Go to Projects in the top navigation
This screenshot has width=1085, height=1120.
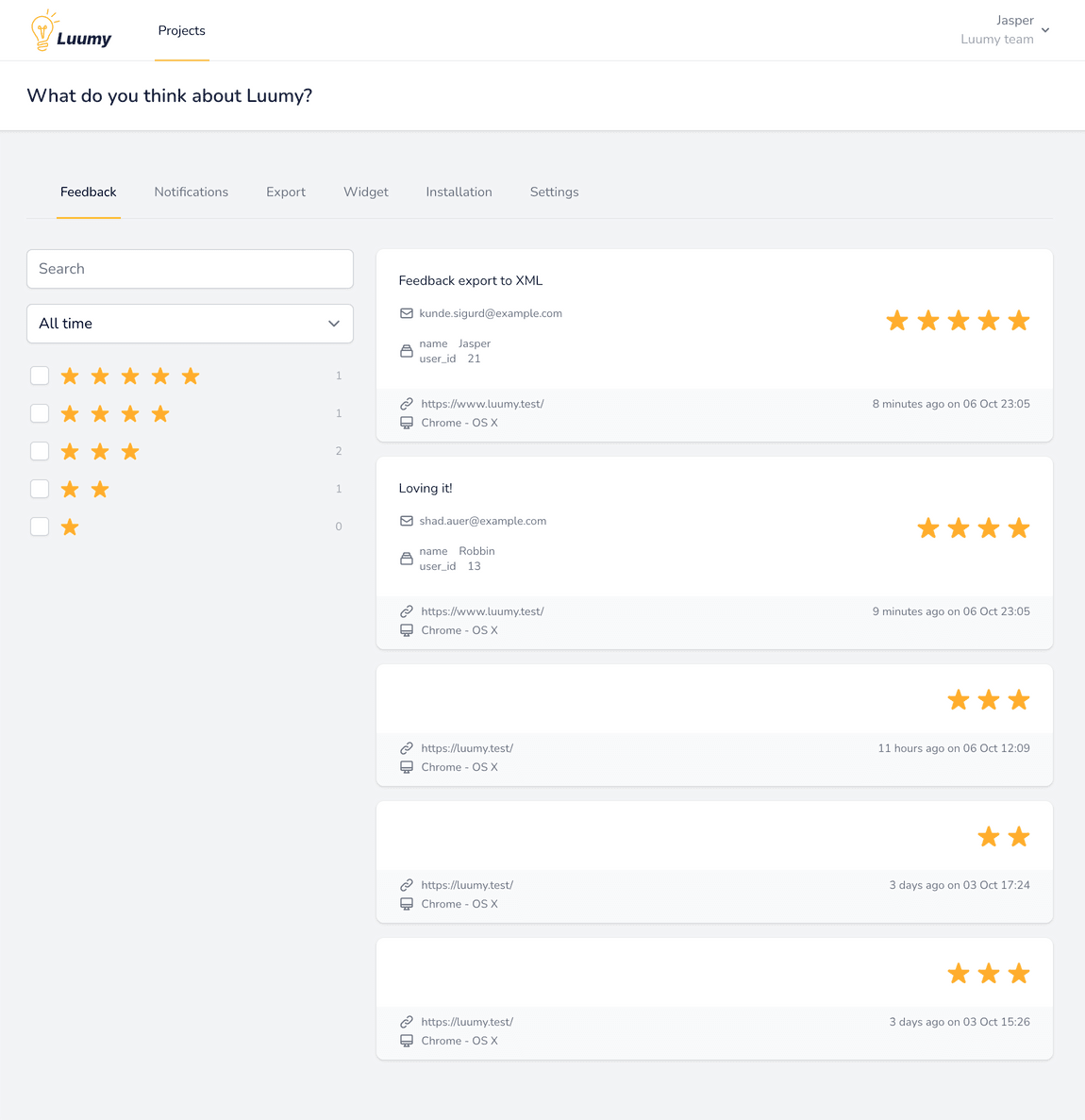[182, 30]
